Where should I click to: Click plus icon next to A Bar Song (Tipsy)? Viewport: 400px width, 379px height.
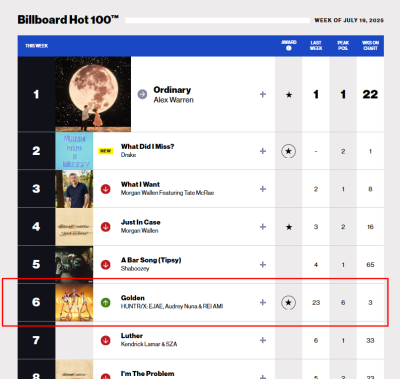tap(263, 265)
